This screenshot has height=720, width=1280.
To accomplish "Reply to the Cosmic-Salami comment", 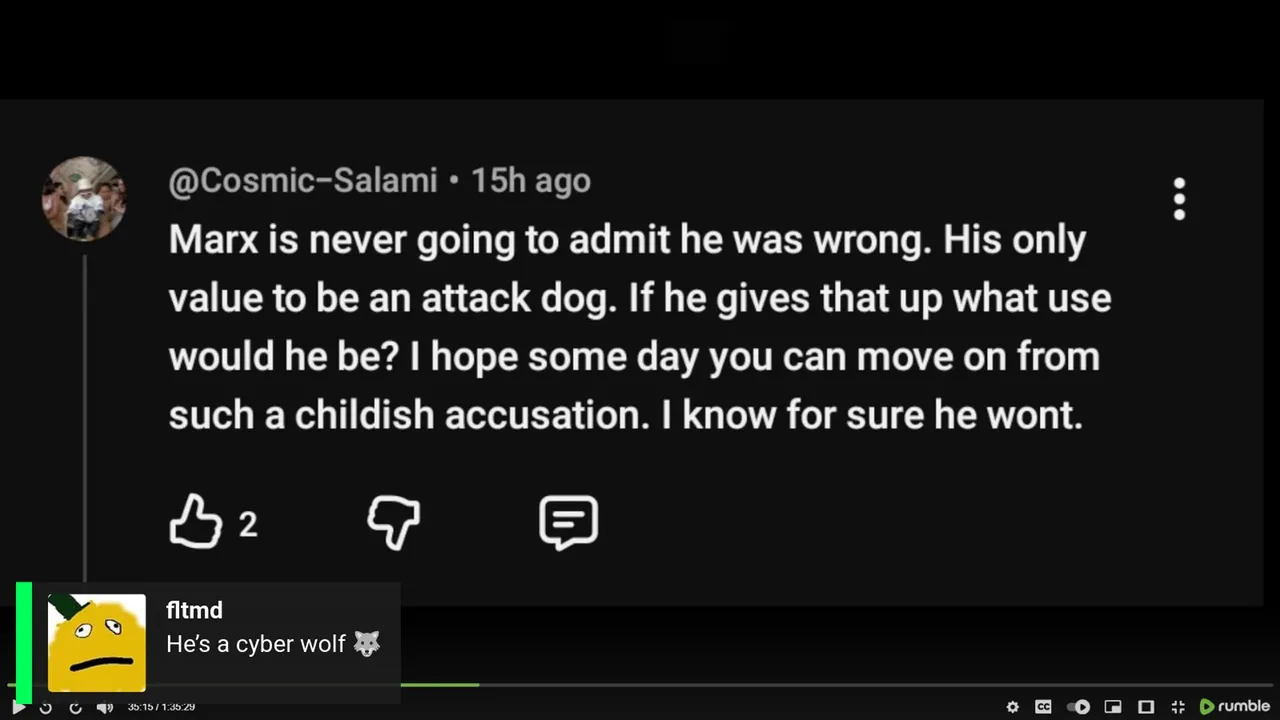I will pos(568,522).
